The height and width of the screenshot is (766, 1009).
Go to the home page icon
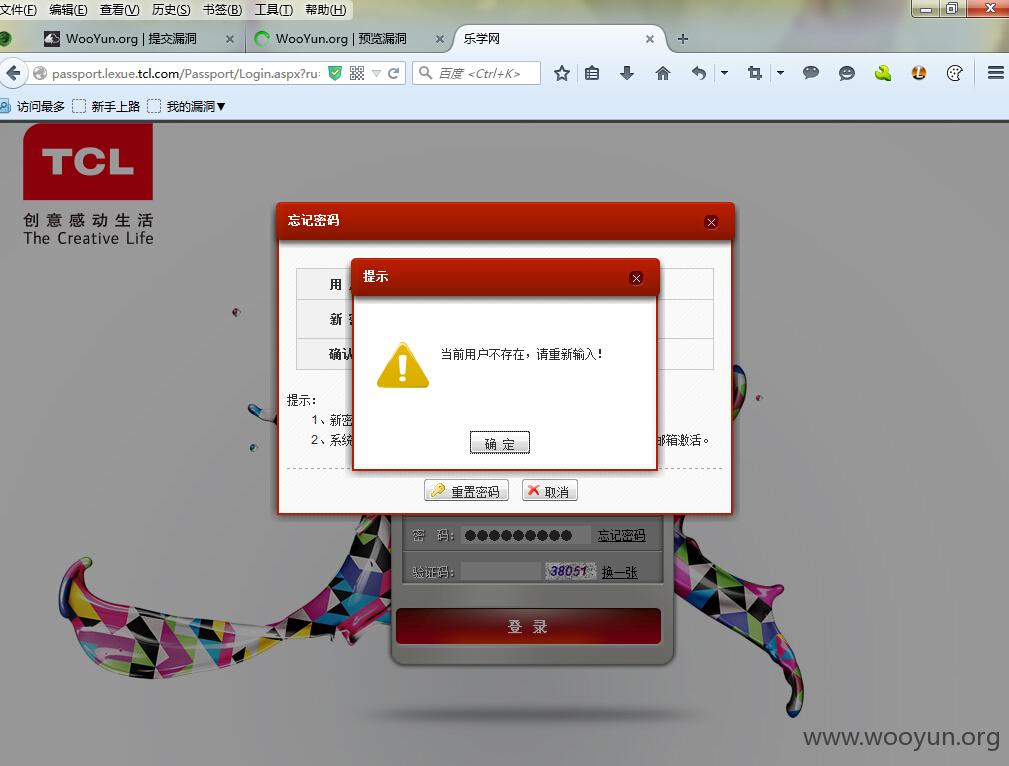663,73
